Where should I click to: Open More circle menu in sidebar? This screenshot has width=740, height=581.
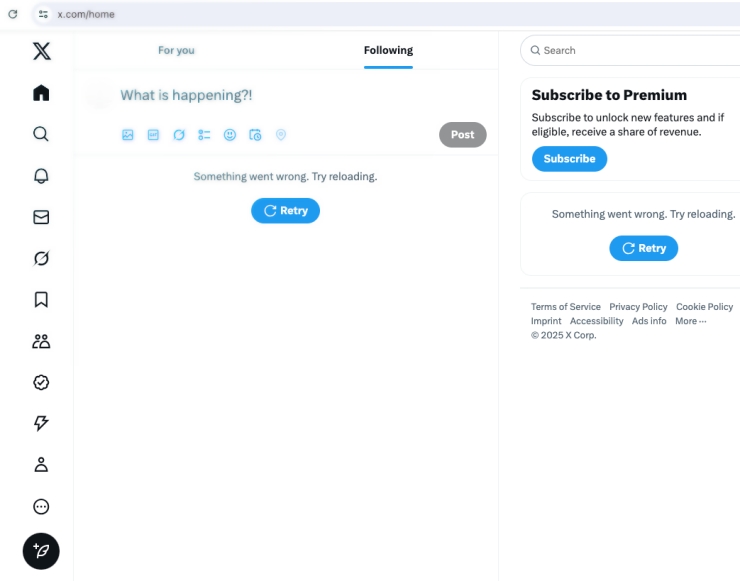pyautogui.click(x=41, y=506)
